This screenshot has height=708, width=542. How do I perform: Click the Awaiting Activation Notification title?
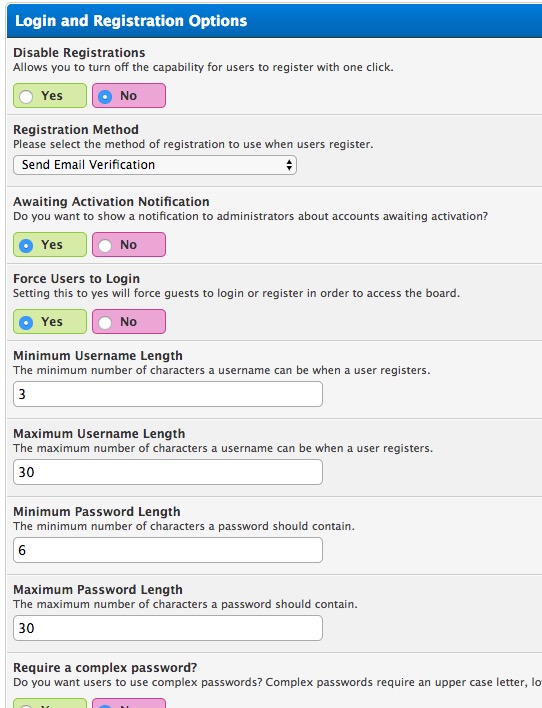point(111,201)
